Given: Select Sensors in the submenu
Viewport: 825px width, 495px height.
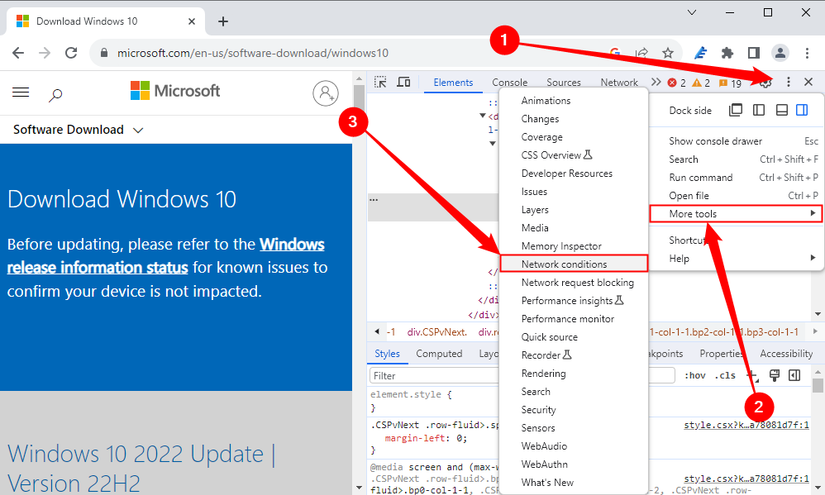Looking at the screenshot, I should [x=574, y=428].
